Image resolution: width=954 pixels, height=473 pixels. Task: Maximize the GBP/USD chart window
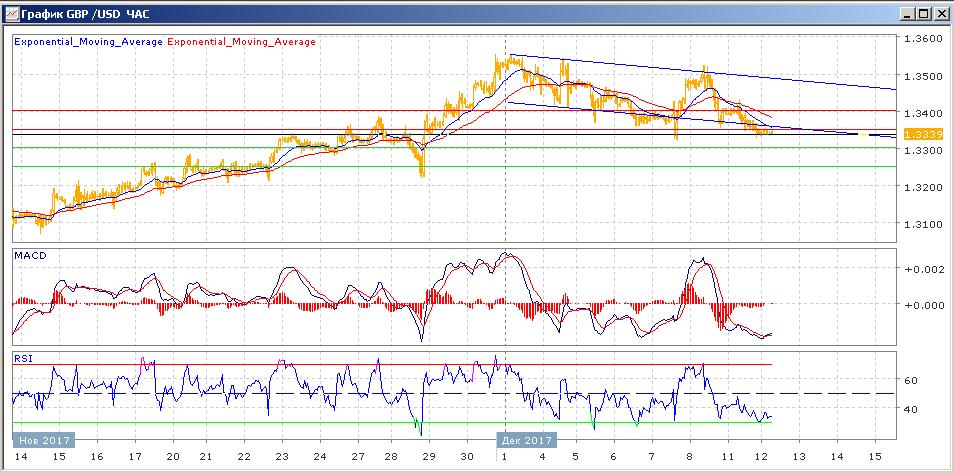[924, 14]
